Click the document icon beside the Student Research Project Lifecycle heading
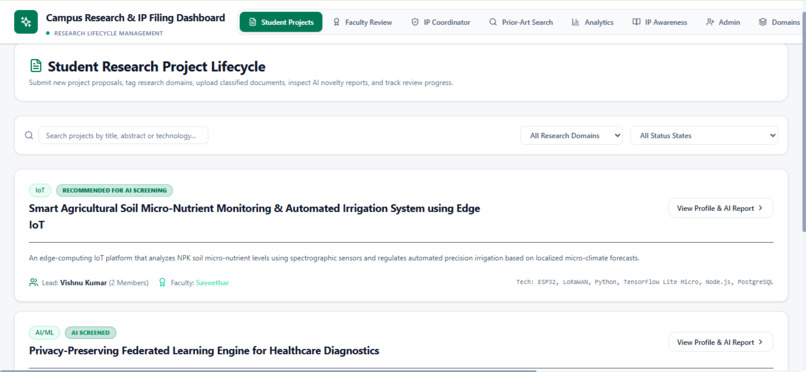The height and width of the screenshot is (372, 806). point(35,66)
